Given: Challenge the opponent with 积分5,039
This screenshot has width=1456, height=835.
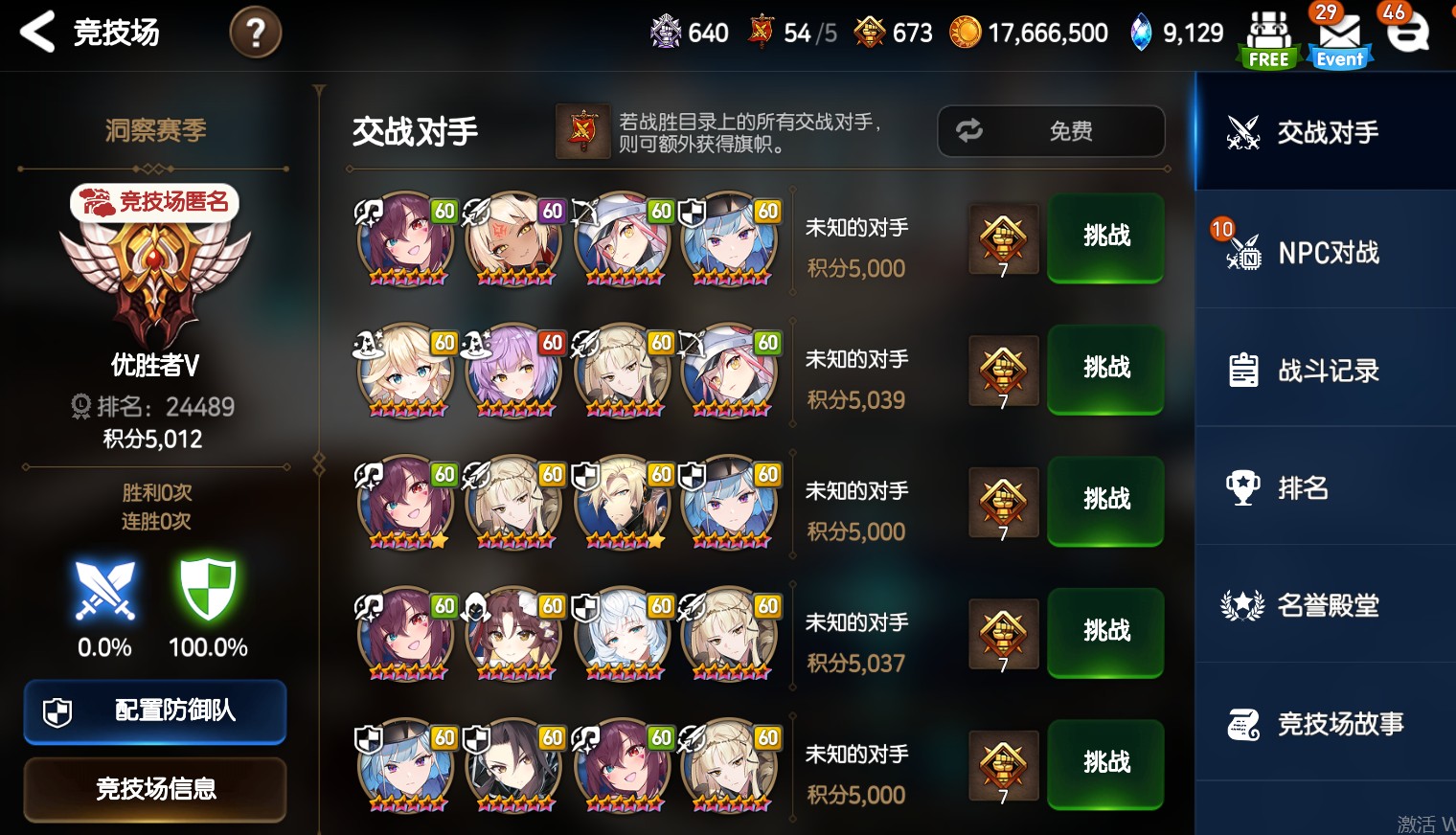Looking at the screenshot, I should [x=1105, y=370].
